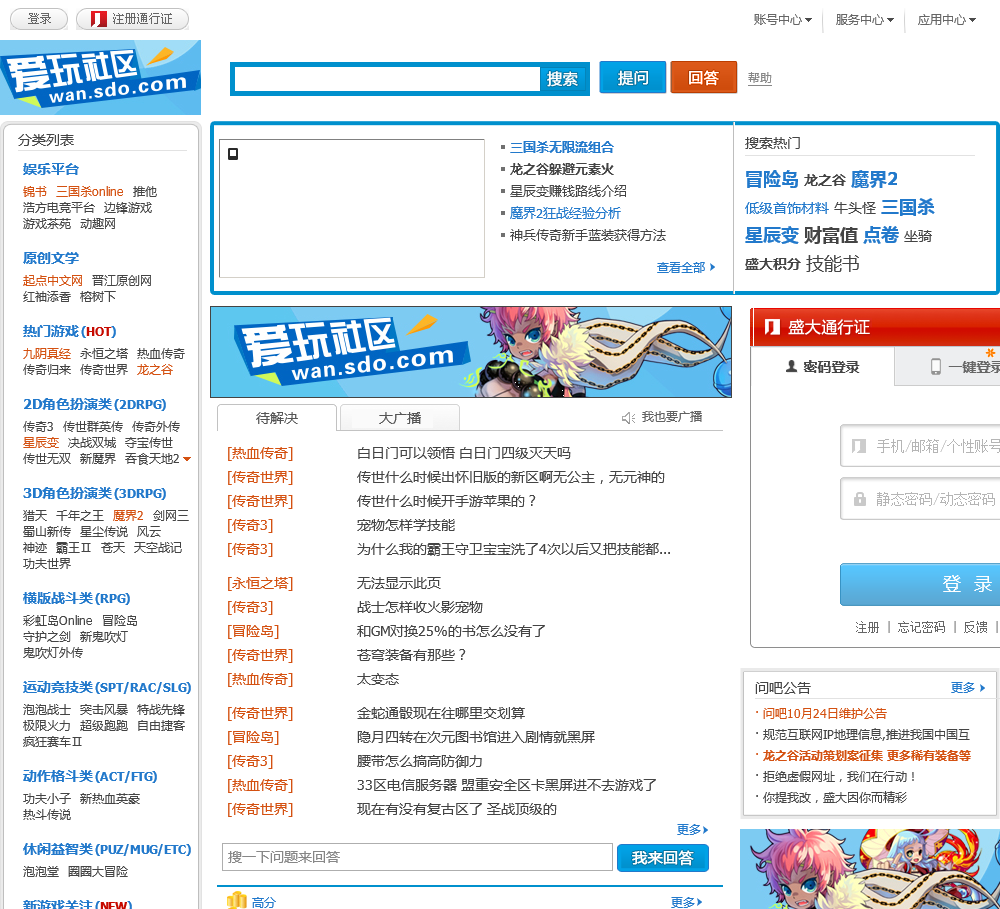Click 我也要广播 link
Viewport: 1000px width, 909px height.
[672, 417]
